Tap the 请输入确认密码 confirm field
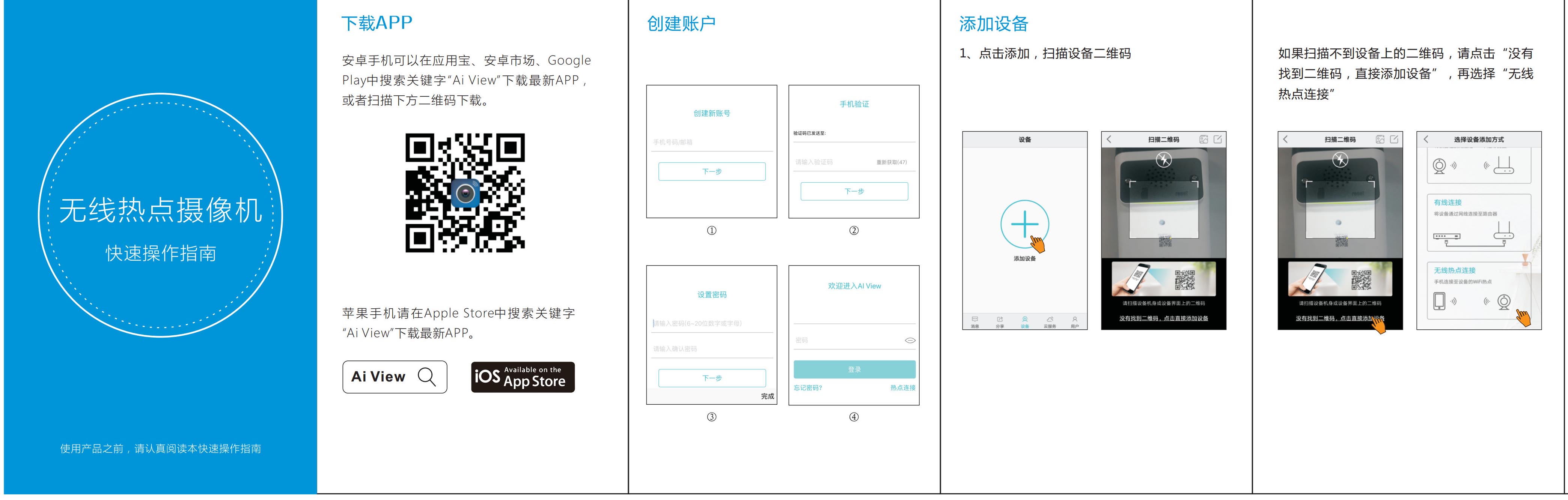This screenshot has width=1568, height=500. [712, 349]
